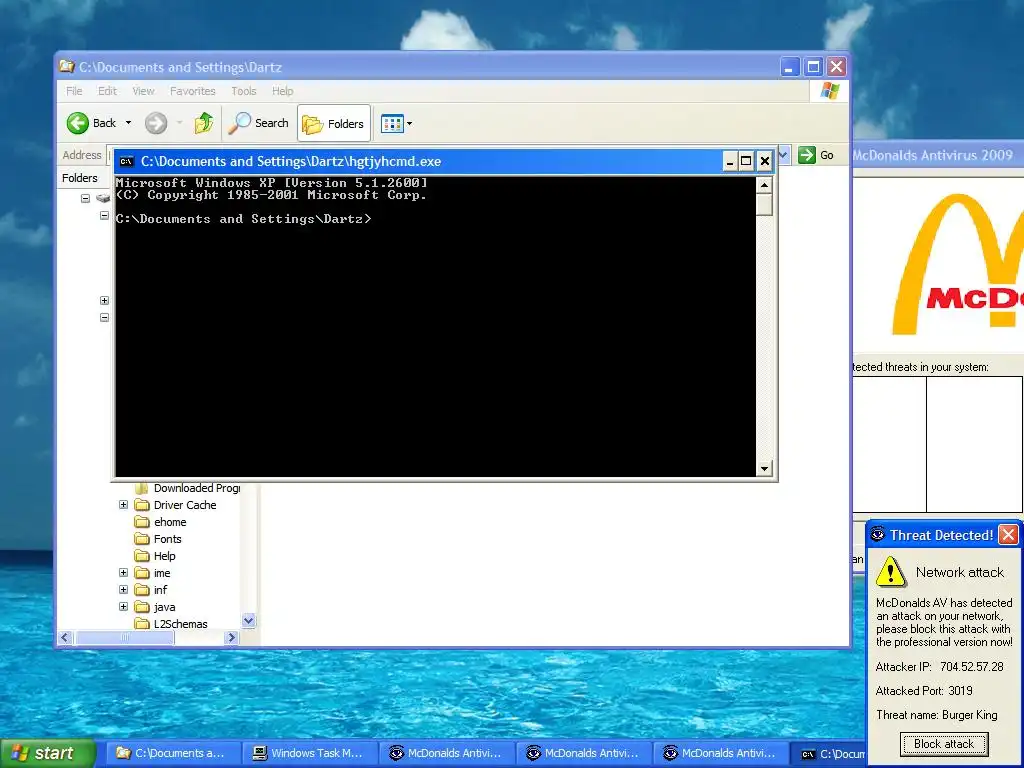The width and height of the screenshot is (1024, 768).
Task: Minimize the command prompt window
Action: [x=730, y=161]
